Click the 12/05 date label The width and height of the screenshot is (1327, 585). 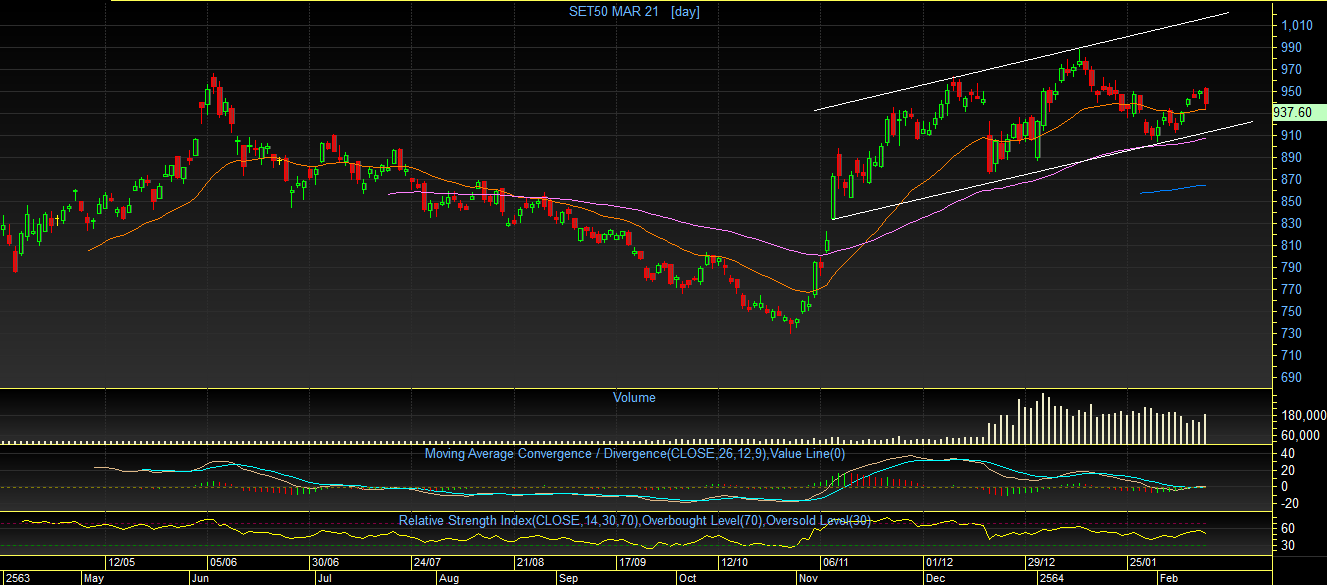[x=124, y=562]
